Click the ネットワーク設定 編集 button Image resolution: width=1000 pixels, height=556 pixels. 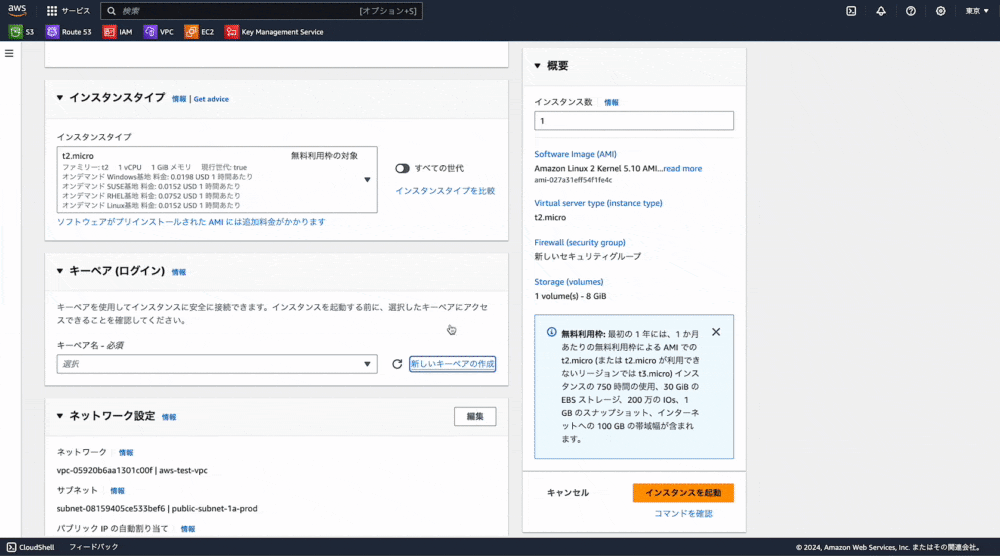[x=475, y=416]
